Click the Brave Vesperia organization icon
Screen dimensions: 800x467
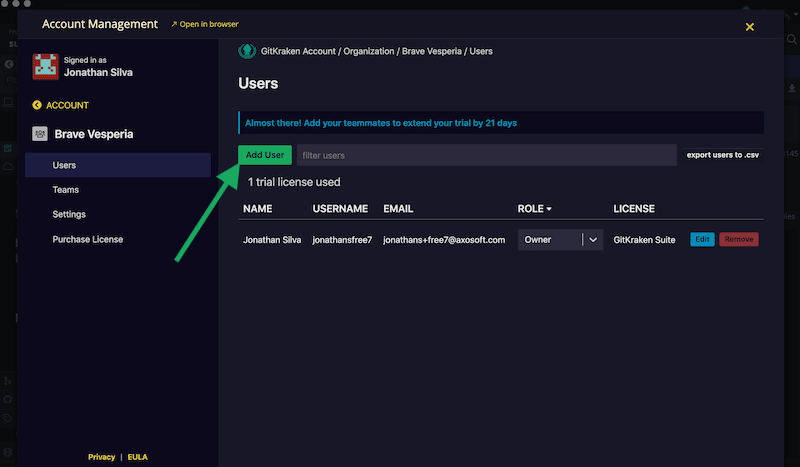[40, 133]
